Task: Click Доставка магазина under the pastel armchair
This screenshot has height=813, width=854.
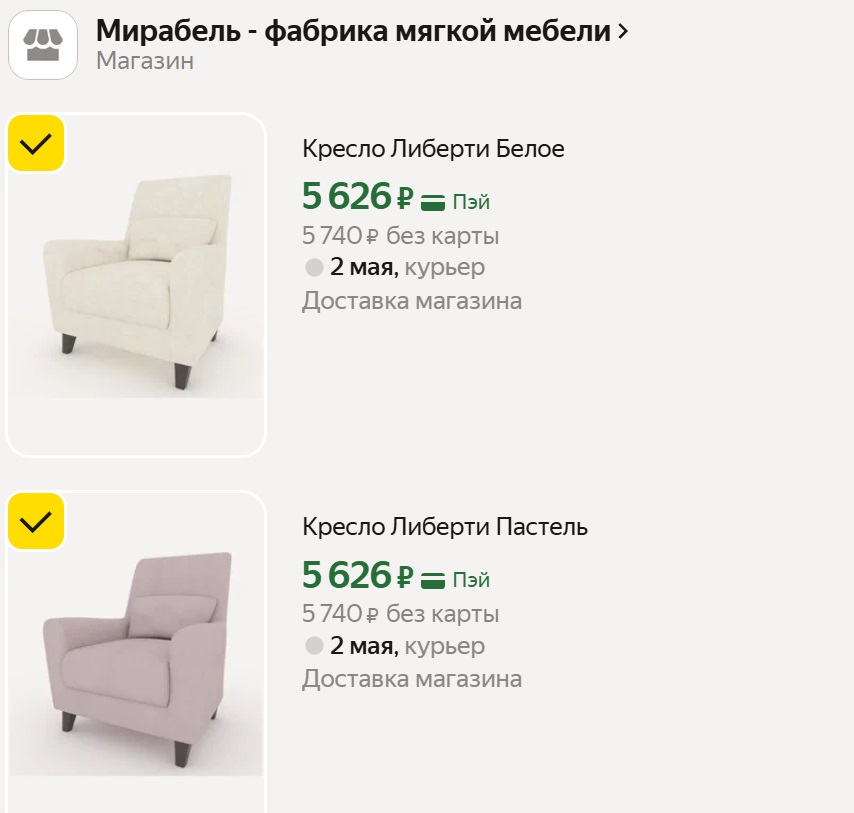Action: pos(412,679)
